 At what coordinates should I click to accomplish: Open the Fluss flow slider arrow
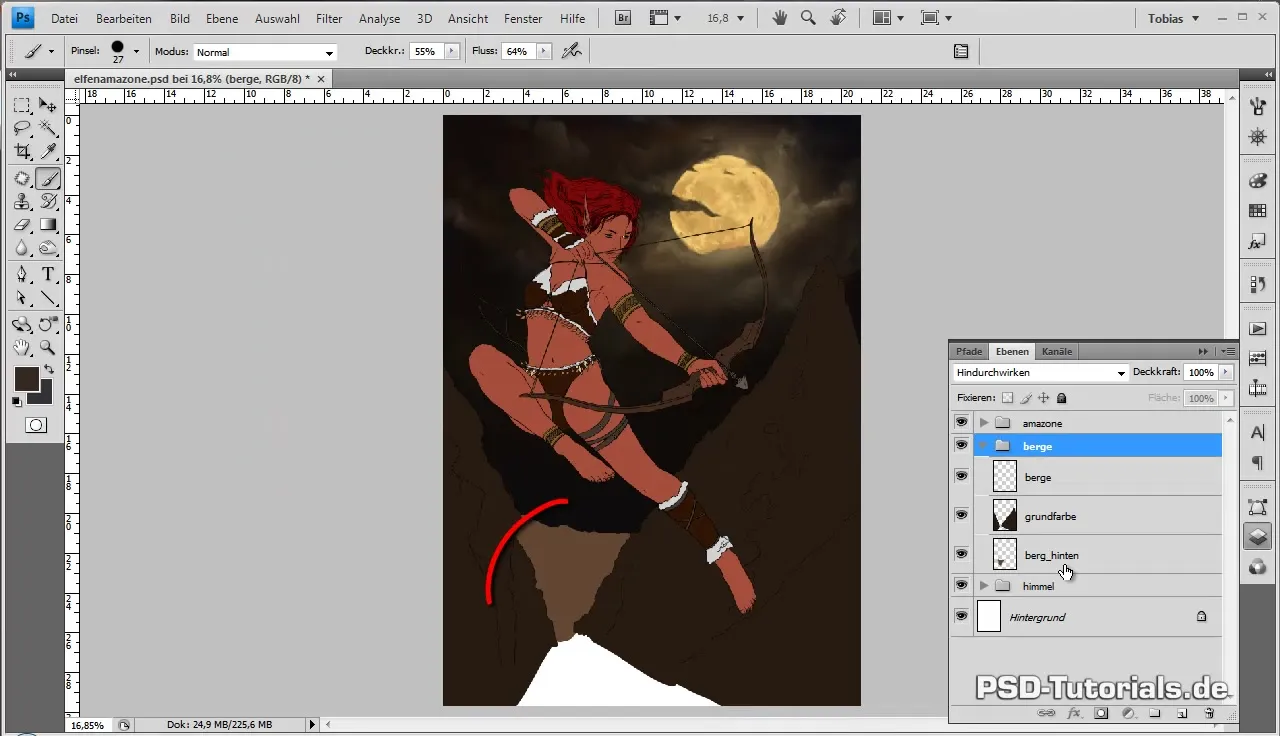pyautogui.click(x=543, y=51)
